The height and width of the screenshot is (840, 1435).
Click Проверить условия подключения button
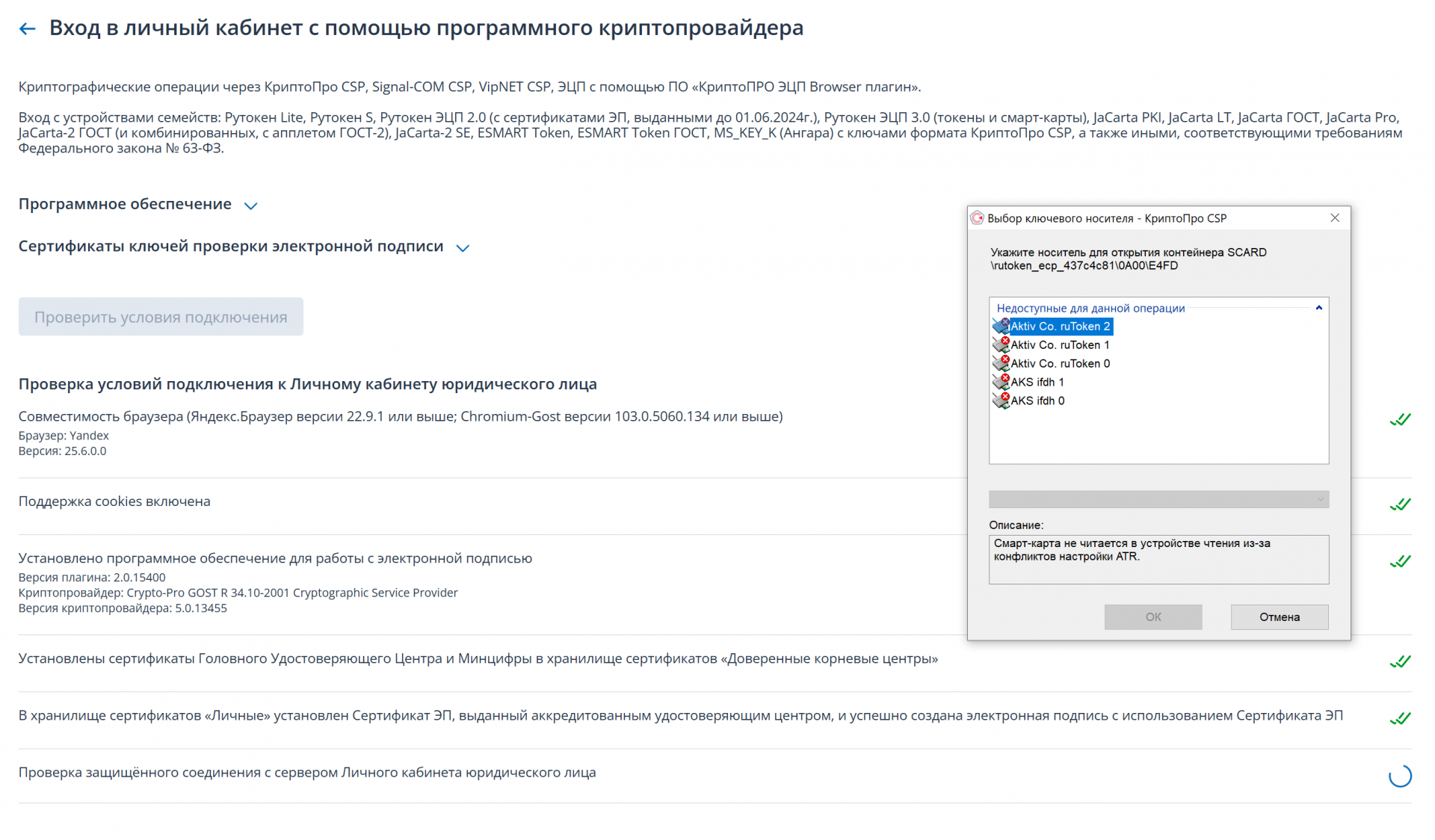click(x=161, y=317)
